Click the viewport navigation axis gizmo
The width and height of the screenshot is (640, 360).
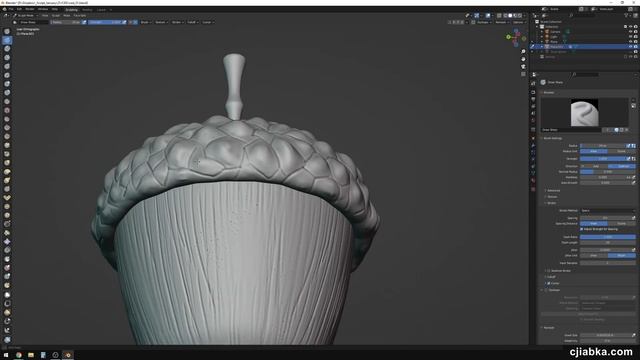pos(515,37)
